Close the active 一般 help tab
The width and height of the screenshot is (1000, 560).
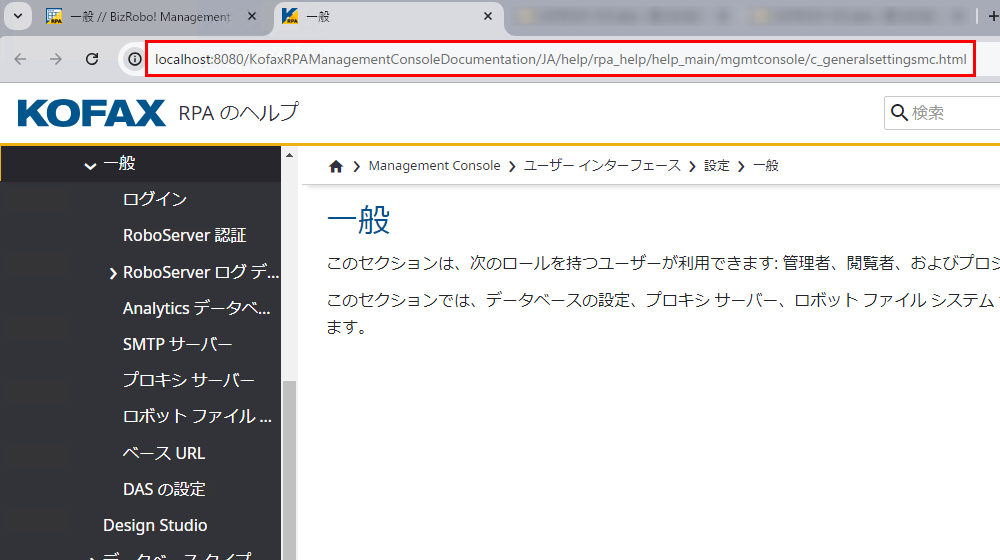coord(488,17)
